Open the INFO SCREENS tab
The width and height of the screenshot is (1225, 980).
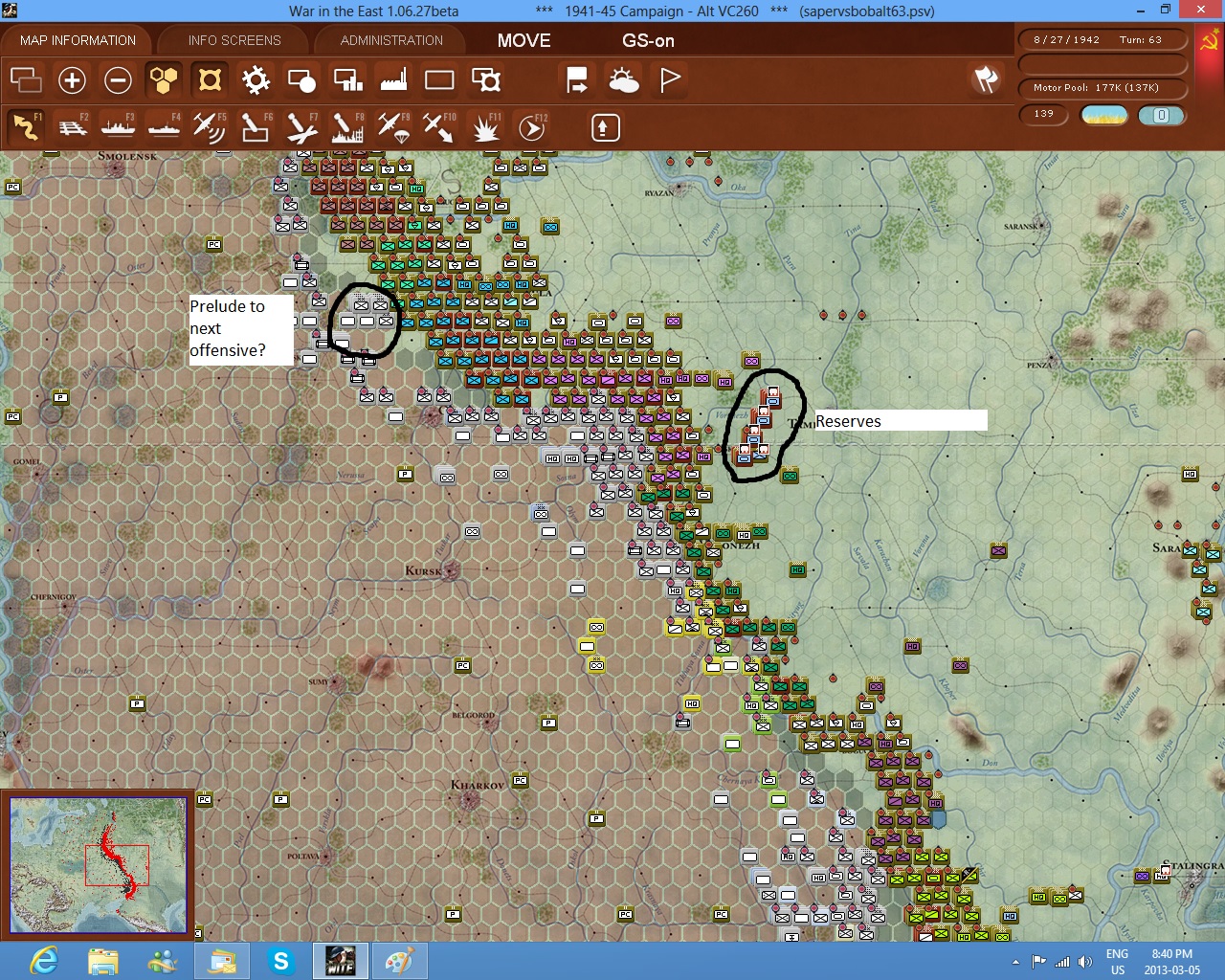[234, 40]
